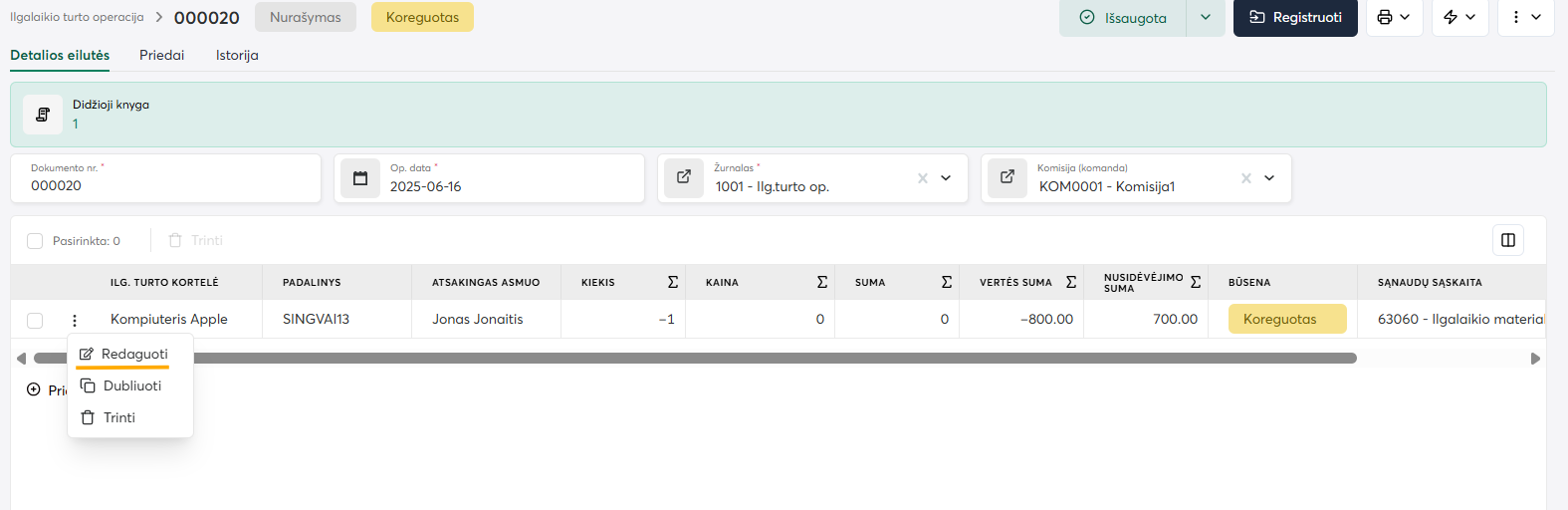Click the Registruoti button
The height and width of the screenshot is (510, 1568).
1294,17
